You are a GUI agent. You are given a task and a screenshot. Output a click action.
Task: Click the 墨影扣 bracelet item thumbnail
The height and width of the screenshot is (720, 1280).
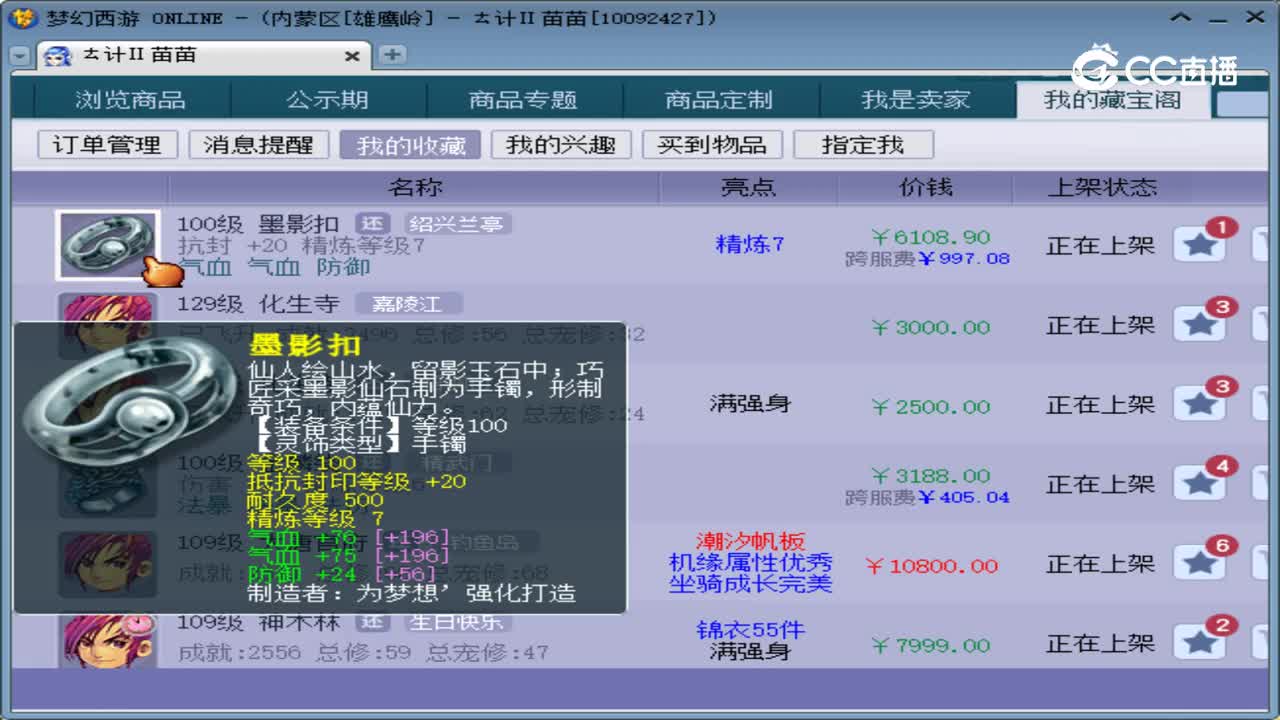pyautogui.click(x=107, y=245)
